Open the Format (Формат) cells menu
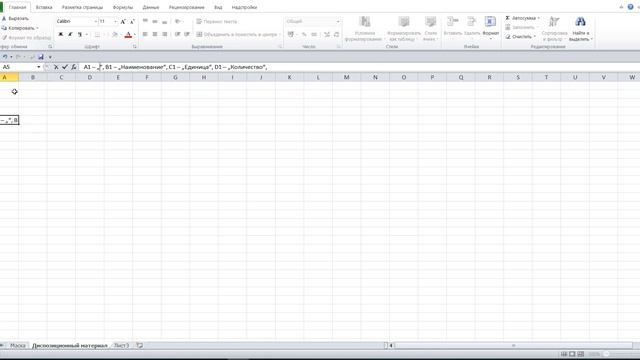The image size is (640, 360). point(490,27)
